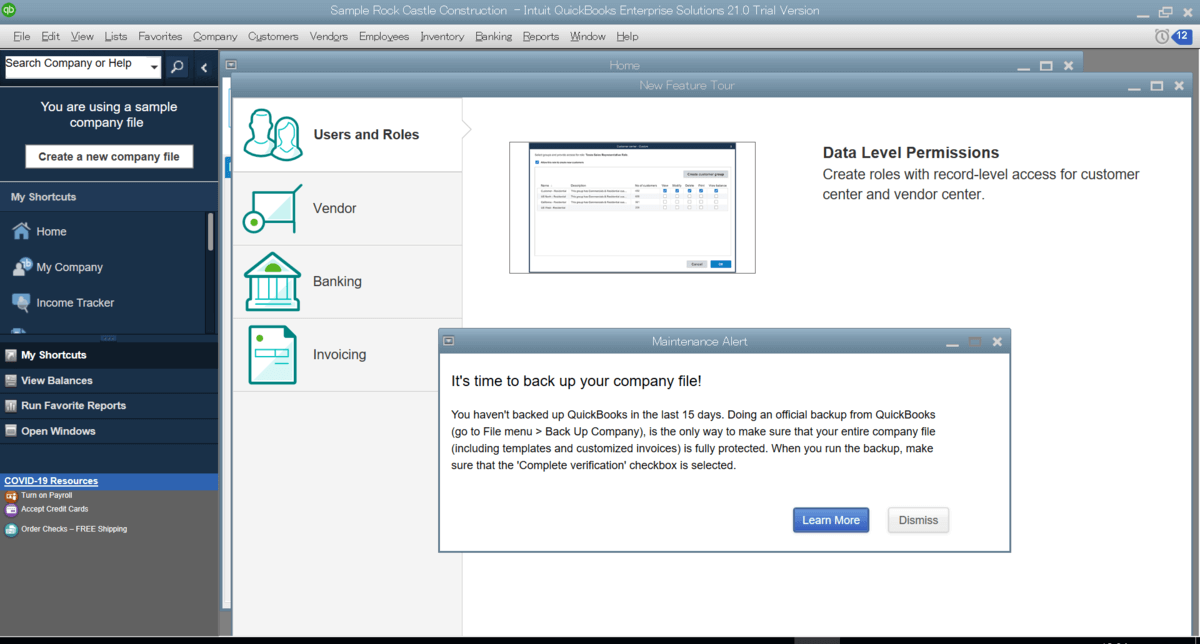Viewport: 1200px width, 644px height.
Task: Open the Employees menu
Action: coord(384,36)
